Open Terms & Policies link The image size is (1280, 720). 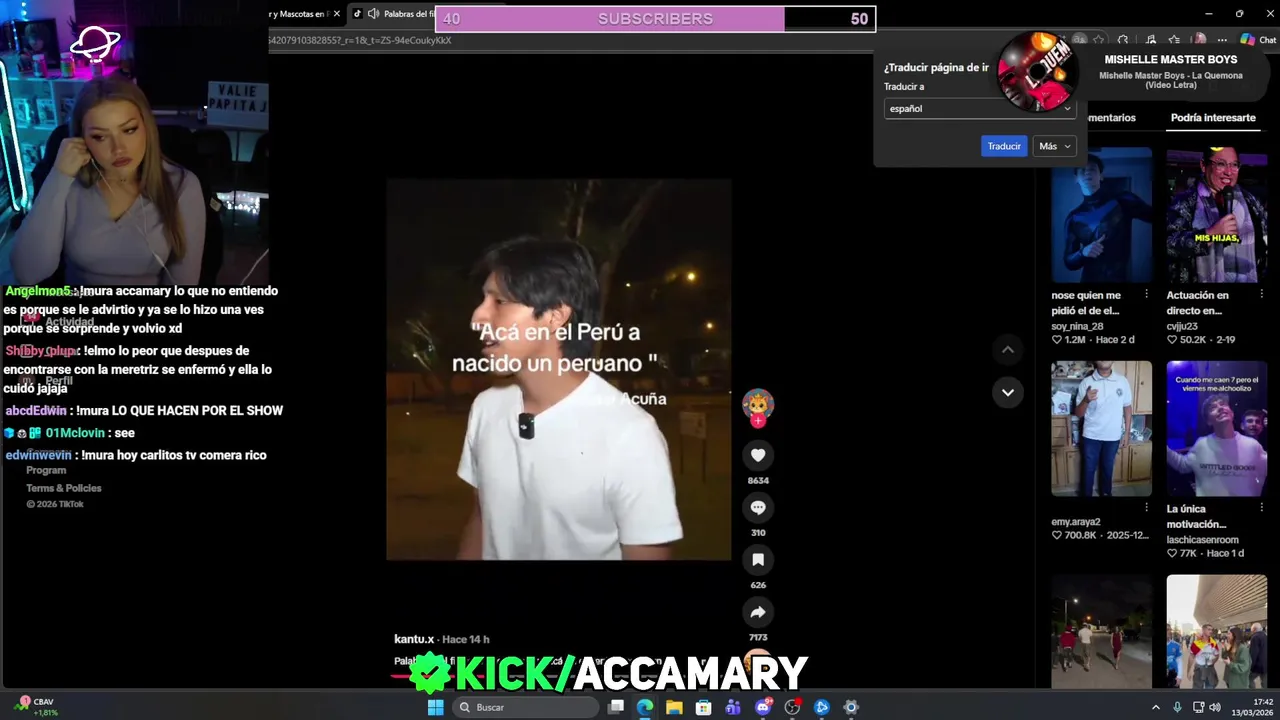tap(64, 488)
